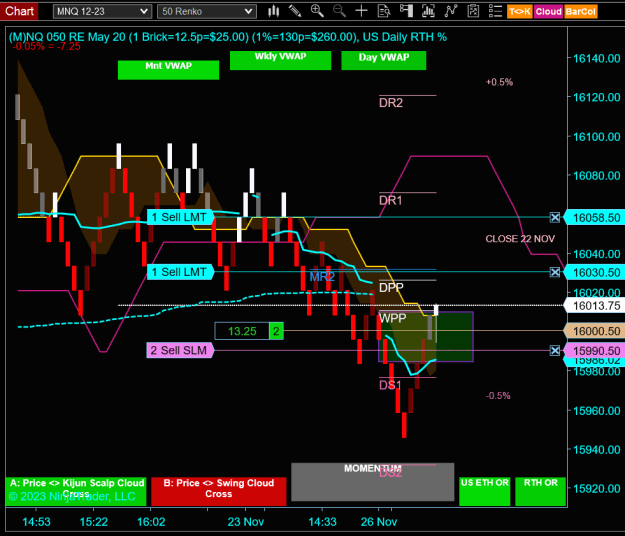Toggle the BarCol button

click(580, 12)
